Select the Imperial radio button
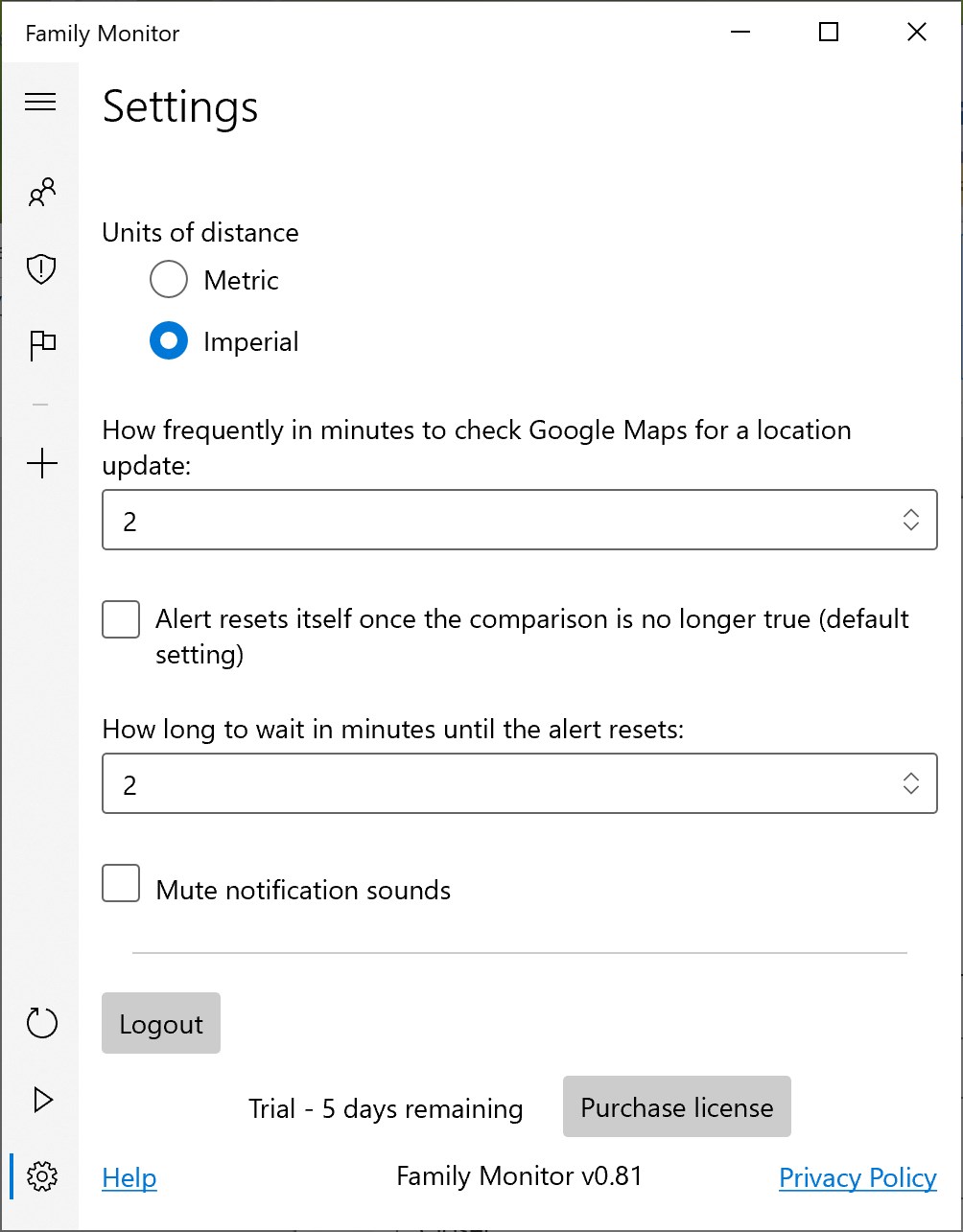This screenshot has width=963, height=1232. click(168, 341)
